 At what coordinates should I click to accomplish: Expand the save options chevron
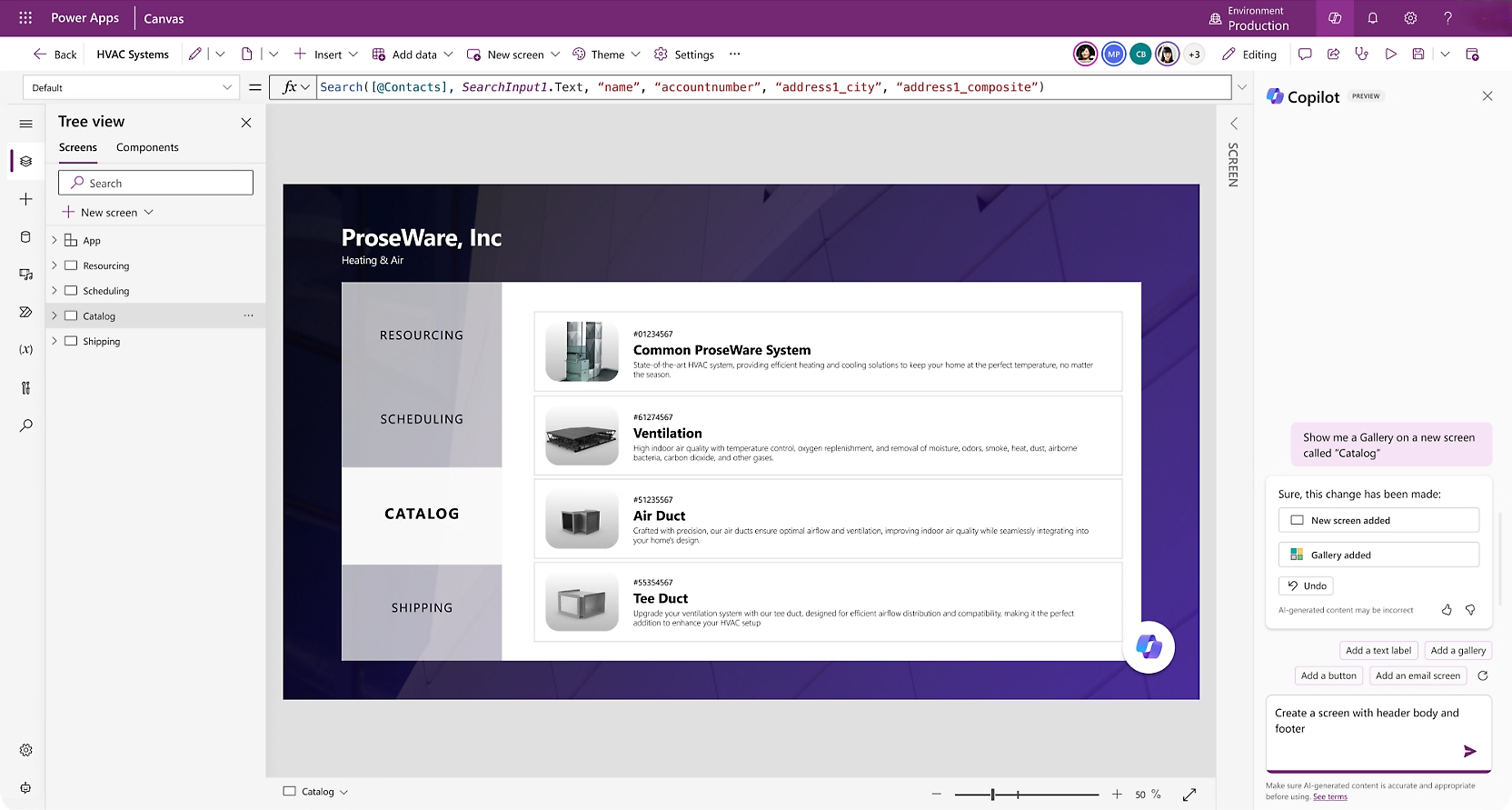click(x=1445, y=55)
